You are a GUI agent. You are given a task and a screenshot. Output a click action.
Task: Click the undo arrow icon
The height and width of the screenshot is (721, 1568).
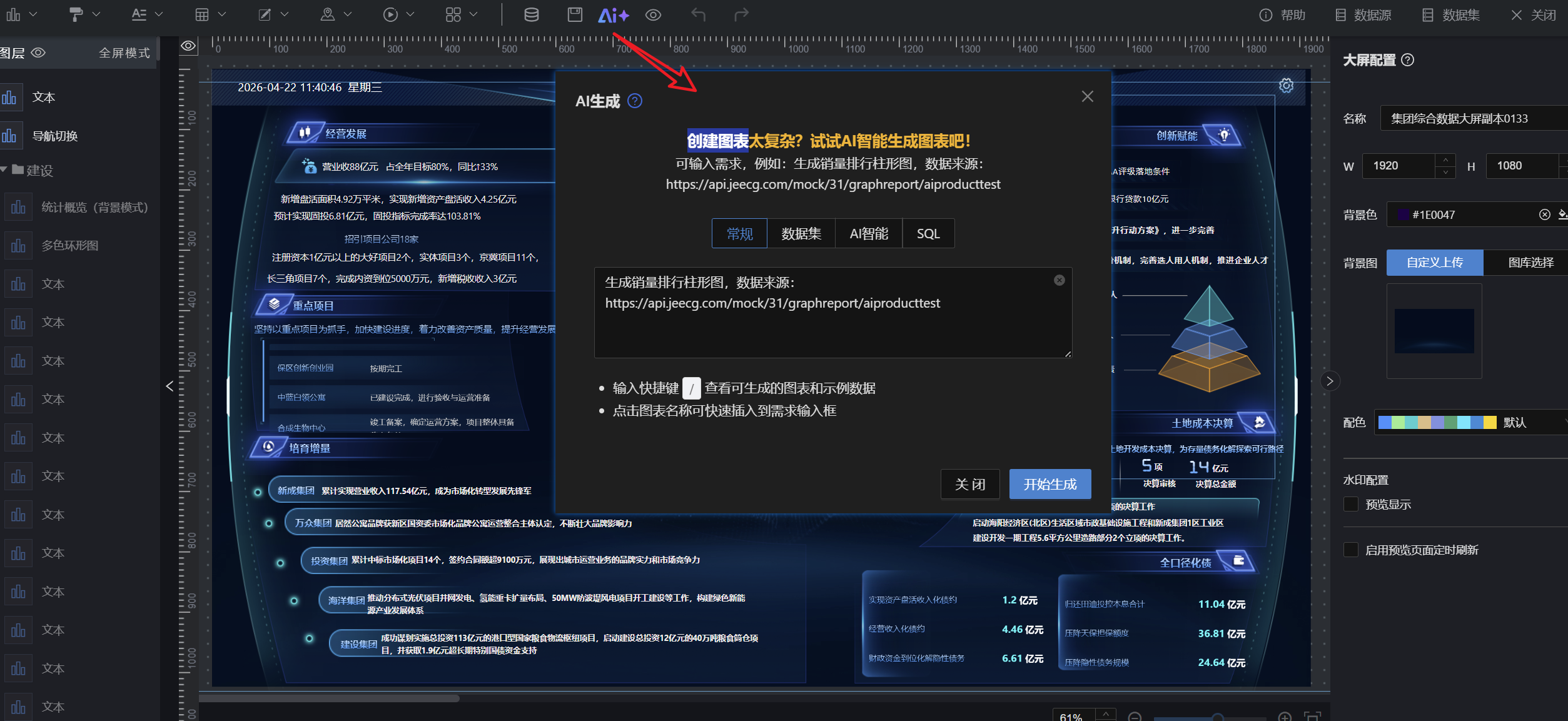pyautogui.click(x=698, y=14)
